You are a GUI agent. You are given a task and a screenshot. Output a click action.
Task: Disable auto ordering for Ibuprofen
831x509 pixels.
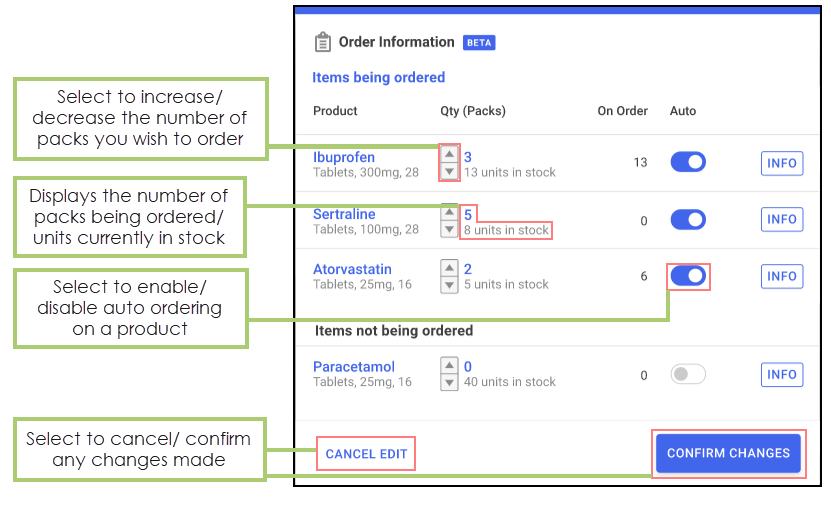tap(688, 162)
